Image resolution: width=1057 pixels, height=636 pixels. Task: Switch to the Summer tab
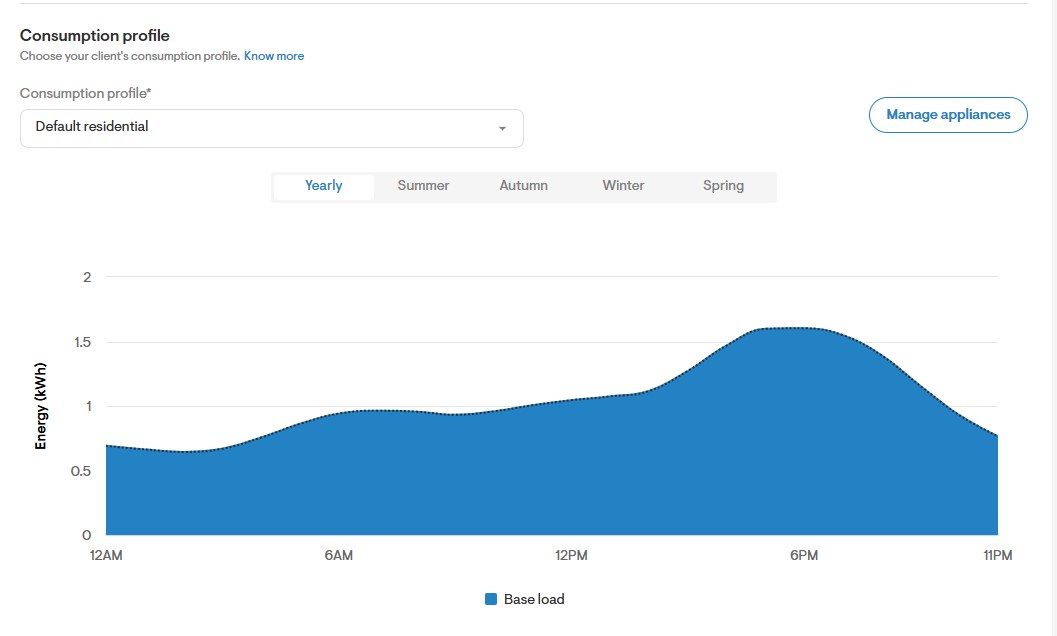(x=423, y=186)
